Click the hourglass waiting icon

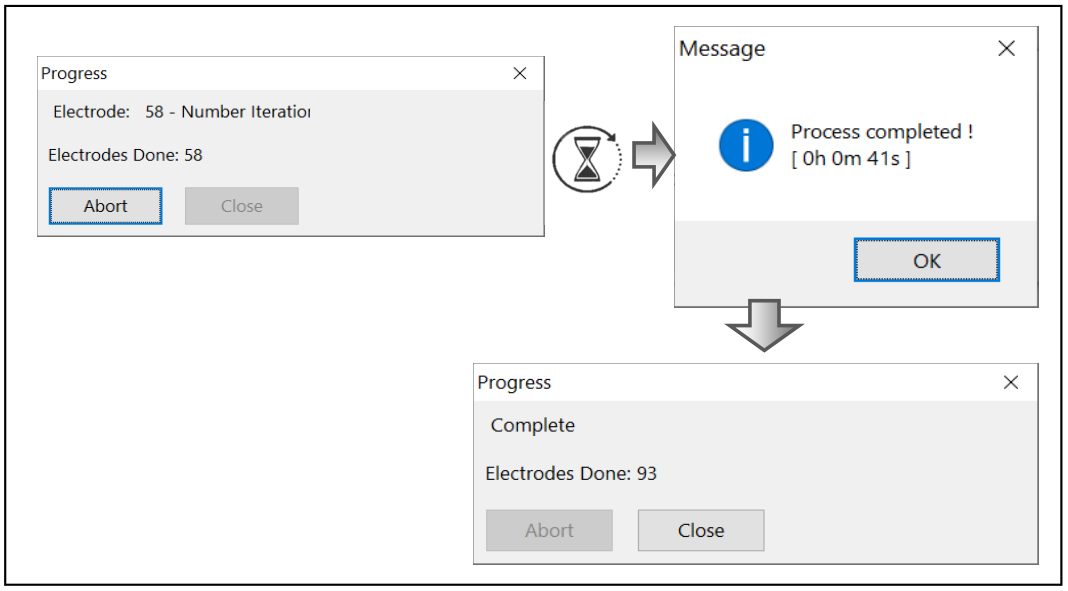(587, 158)
